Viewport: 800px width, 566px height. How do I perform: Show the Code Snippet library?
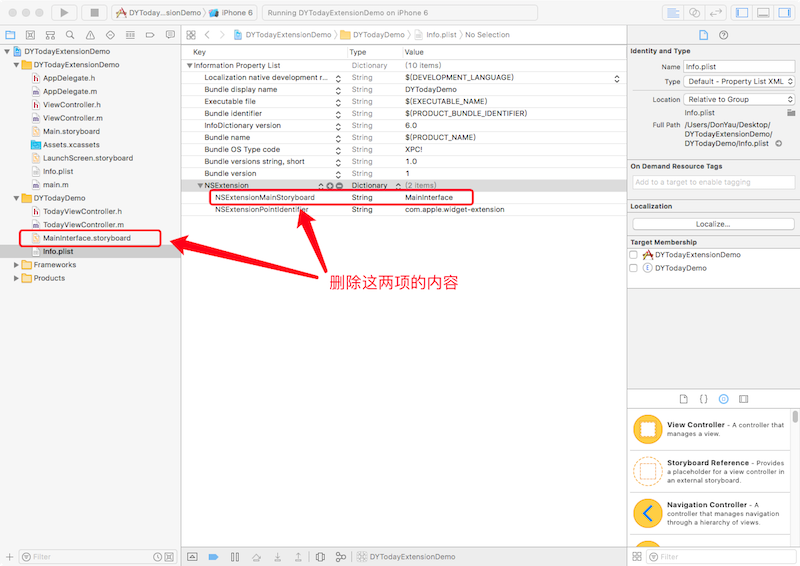(x=704, y=399)
